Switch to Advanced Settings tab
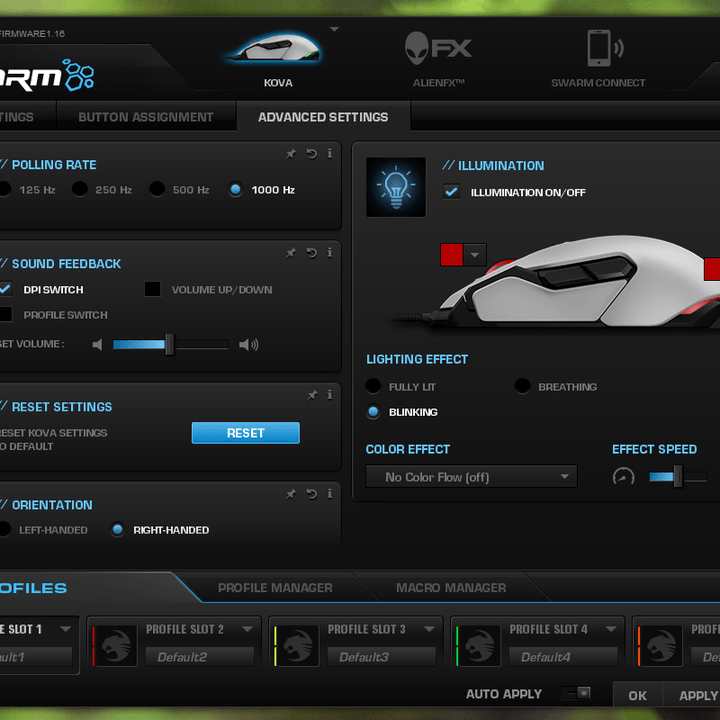This screenshot has width=720, height=720. click(x=323, y=117)
